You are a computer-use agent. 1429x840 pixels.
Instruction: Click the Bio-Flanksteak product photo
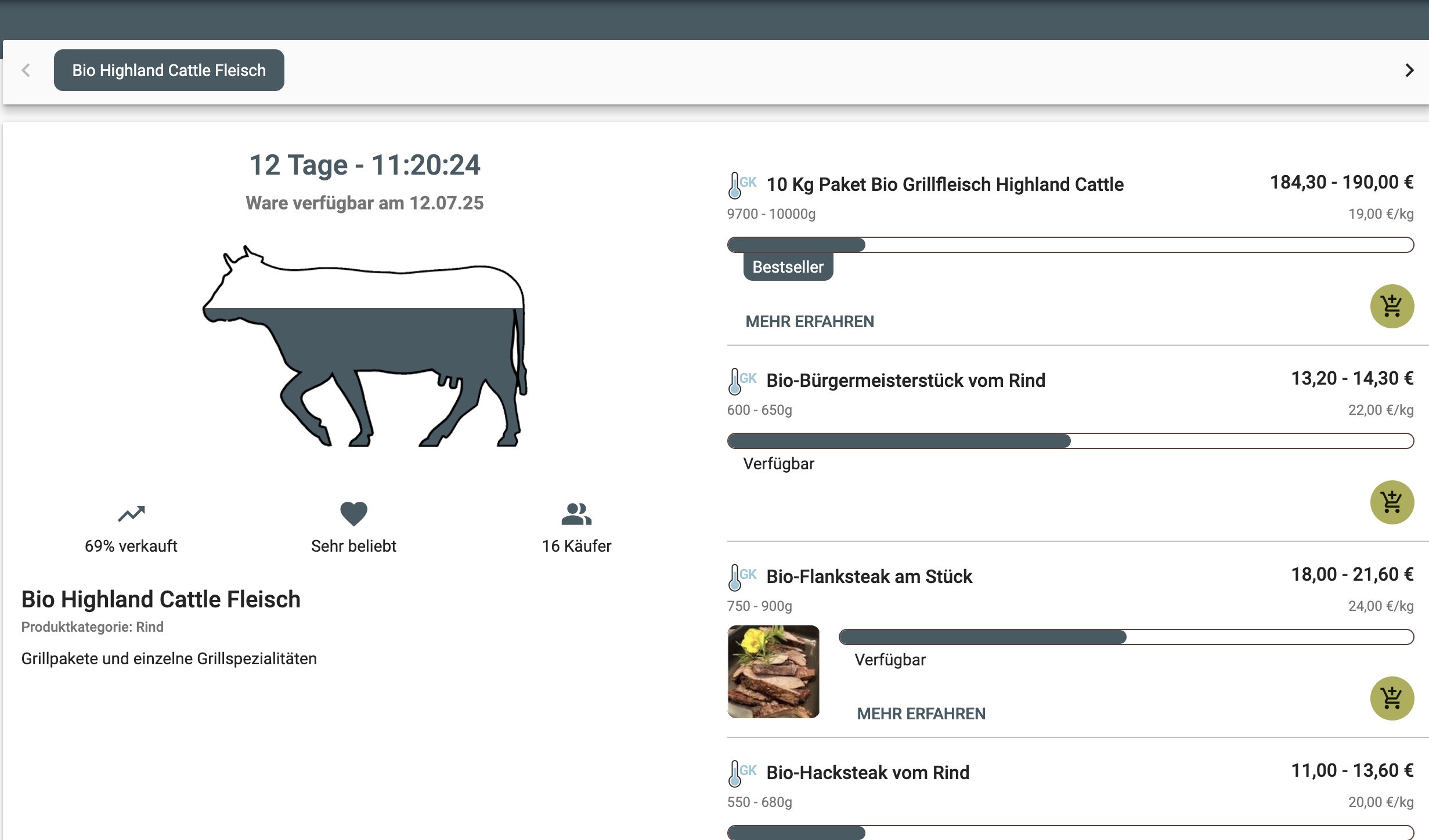pos(773,672)
